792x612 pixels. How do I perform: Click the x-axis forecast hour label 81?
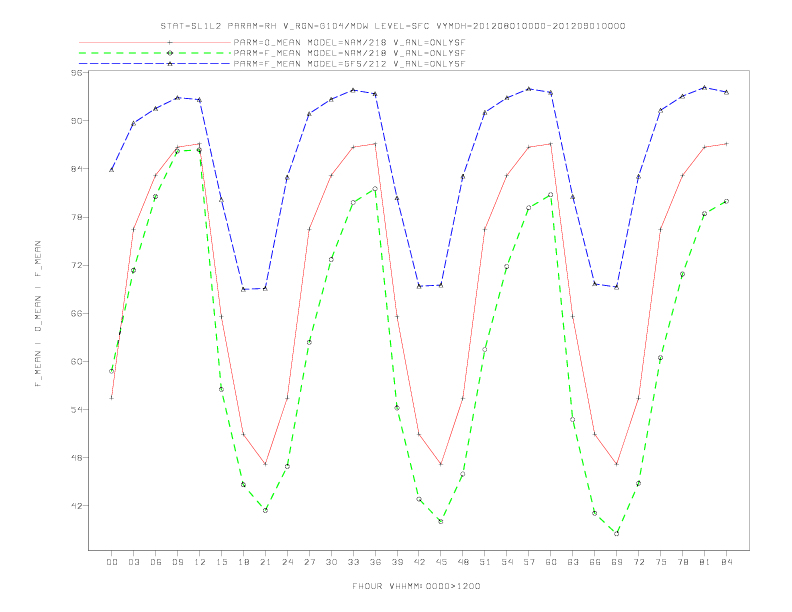coord(705,562)
